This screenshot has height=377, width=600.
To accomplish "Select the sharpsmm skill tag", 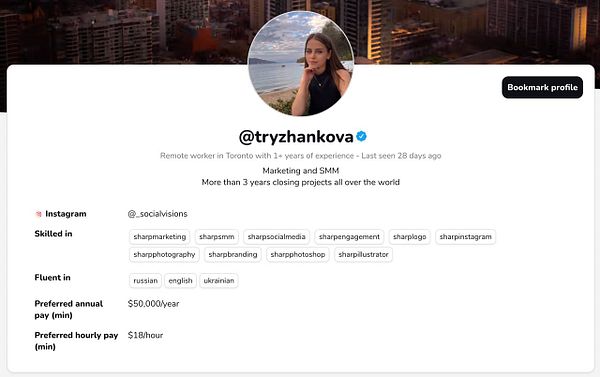I will point(217,237).
